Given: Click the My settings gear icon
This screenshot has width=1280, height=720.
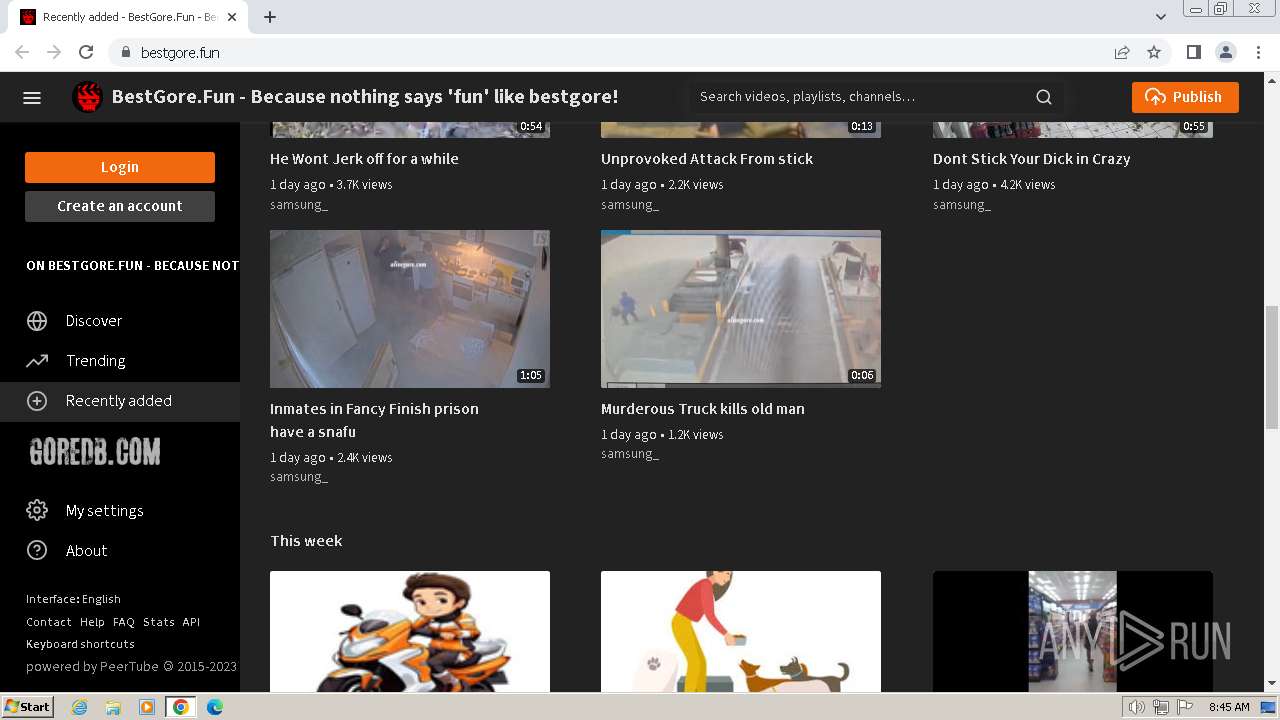Looking at the screenshot, I should click(37, 511).
